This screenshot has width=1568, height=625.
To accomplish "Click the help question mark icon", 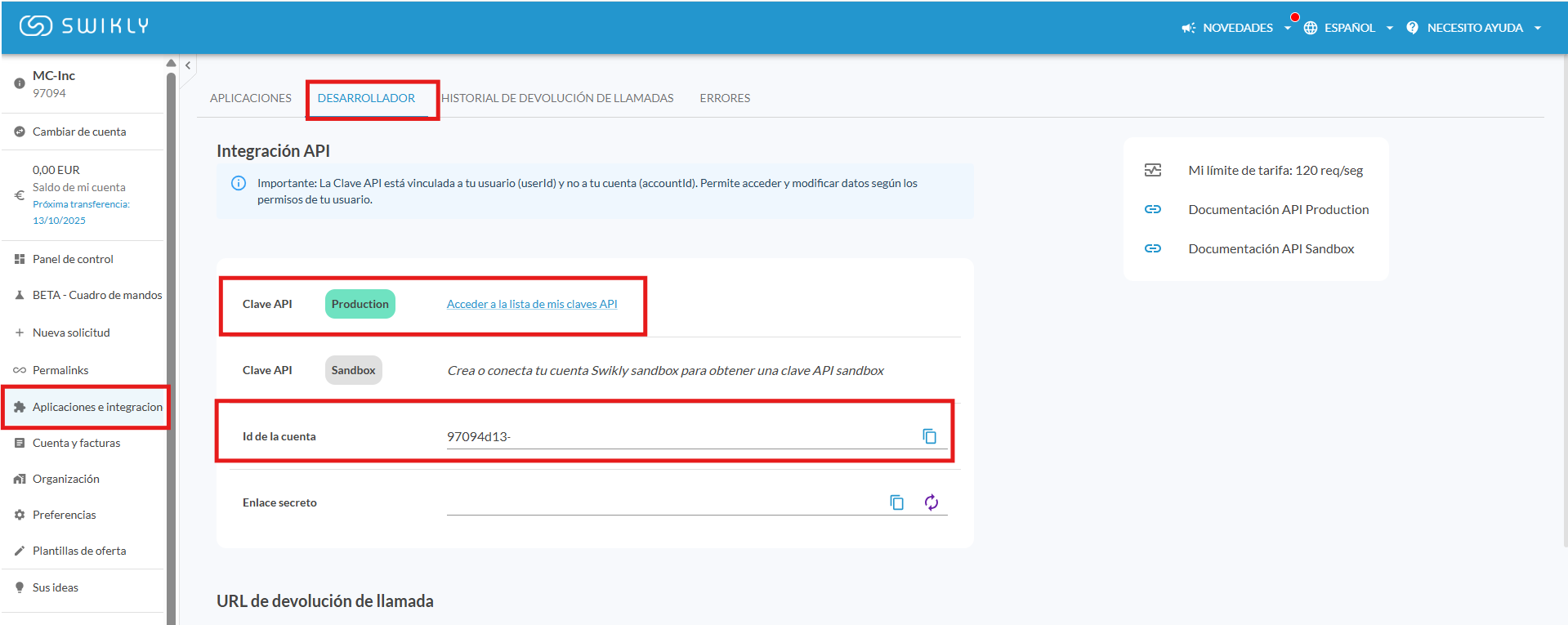I will pos(1412,28).
